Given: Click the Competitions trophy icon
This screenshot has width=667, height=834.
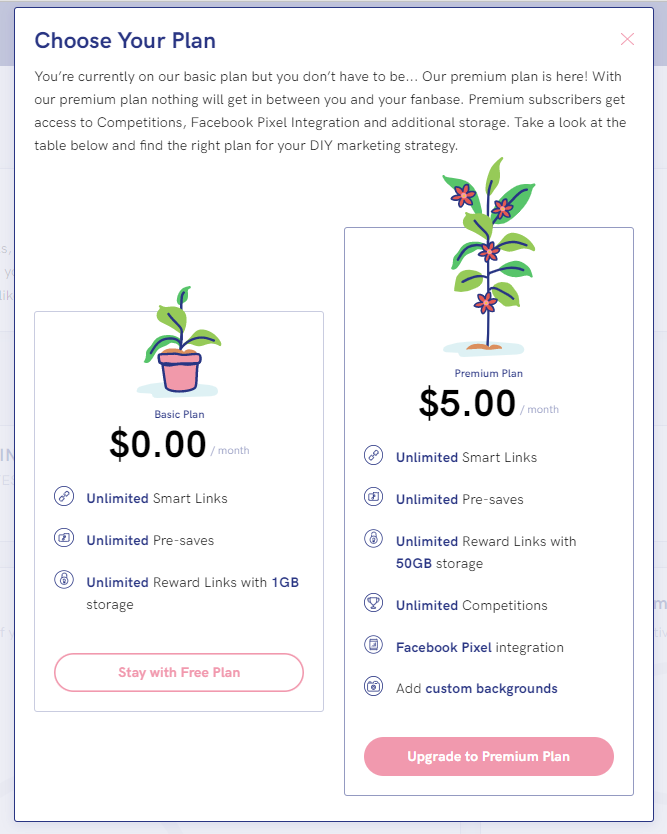Looking at the screenshot, I should click(x=373, y=604).
